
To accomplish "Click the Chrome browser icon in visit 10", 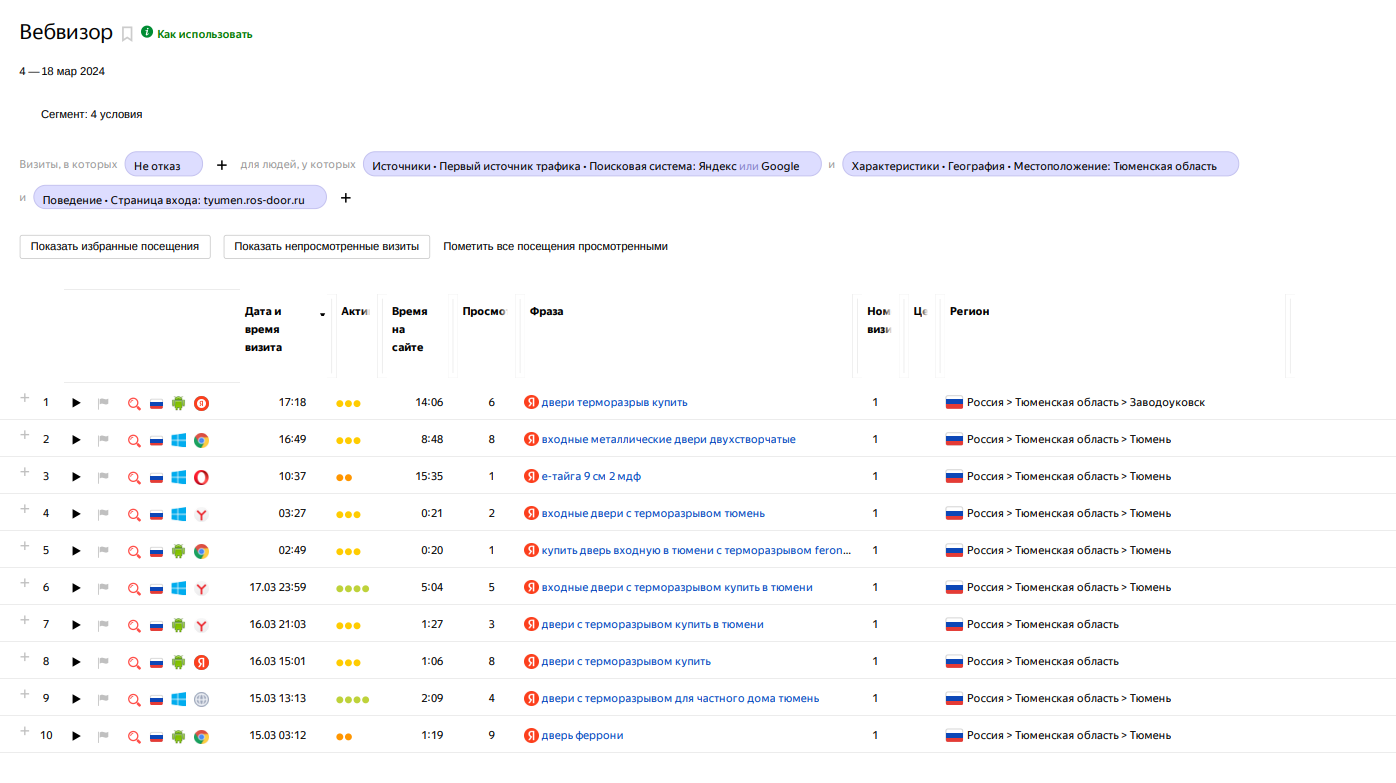I will (x=201, y=736).
